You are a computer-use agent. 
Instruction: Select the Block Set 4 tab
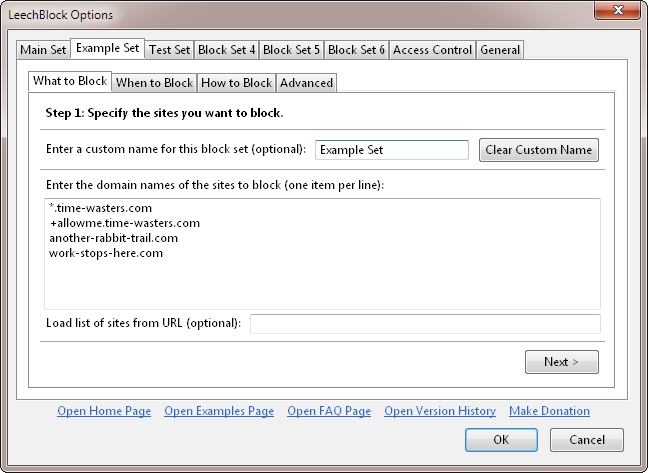pyautogui.click(x=226, y=50)
